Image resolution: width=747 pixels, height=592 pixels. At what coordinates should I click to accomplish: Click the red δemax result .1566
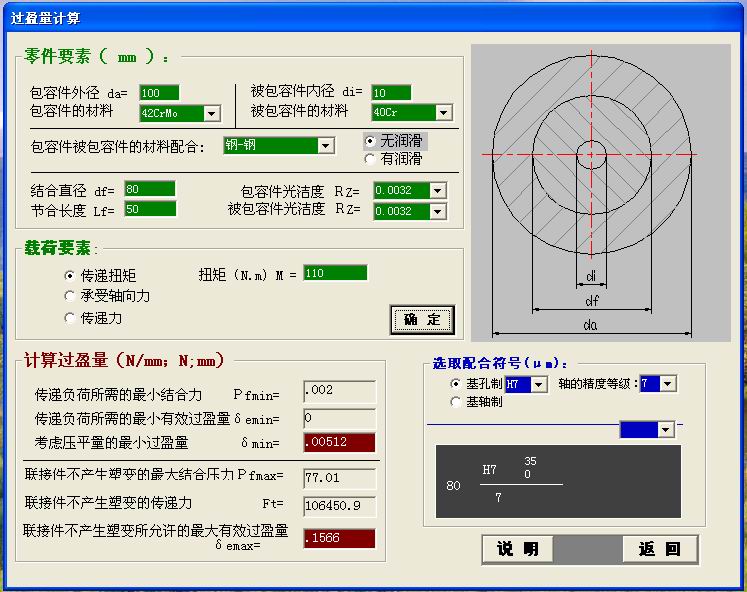(339, 538)
